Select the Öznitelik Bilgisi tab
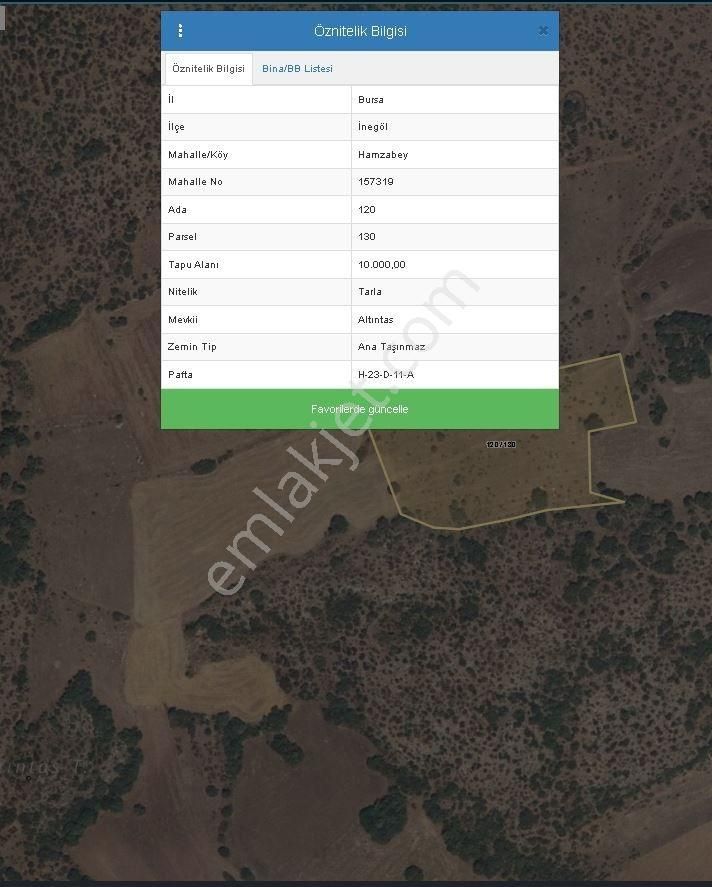Image resolution: width=712 pixels, height=887 pixels. point(208,68)
